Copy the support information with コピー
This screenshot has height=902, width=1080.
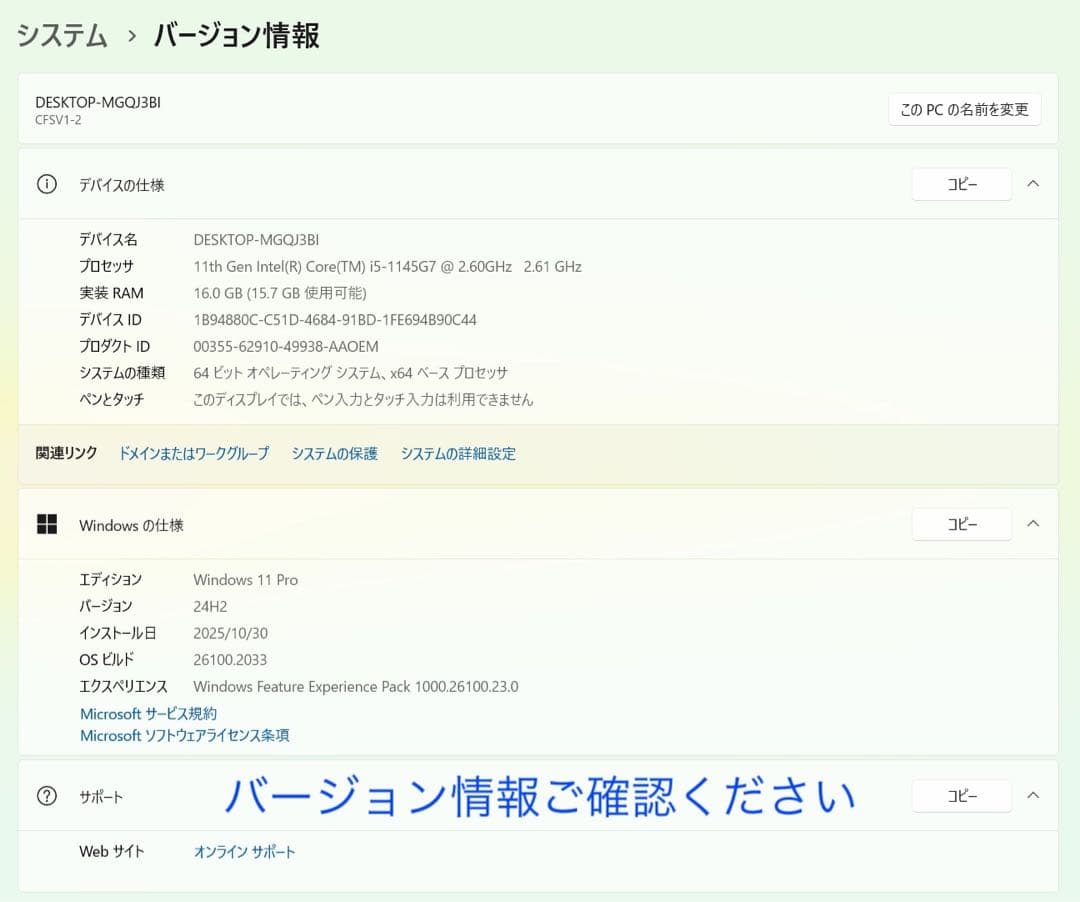960,795
